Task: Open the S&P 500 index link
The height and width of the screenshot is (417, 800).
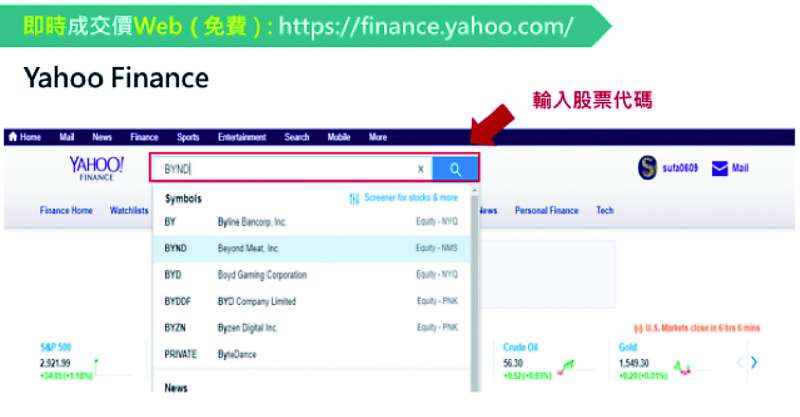Action: pyautogui.click(x=56, y=348)
